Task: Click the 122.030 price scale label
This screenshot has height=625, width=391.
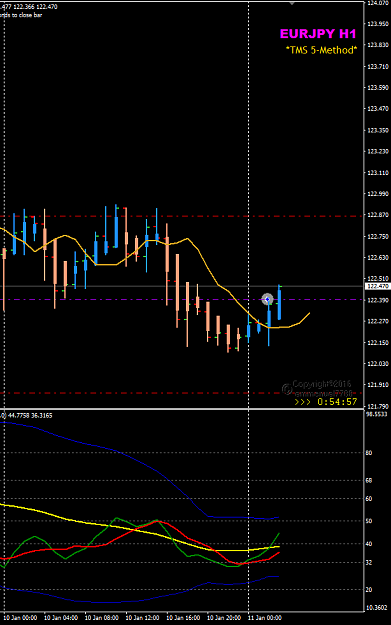Action: coord(377,364)
